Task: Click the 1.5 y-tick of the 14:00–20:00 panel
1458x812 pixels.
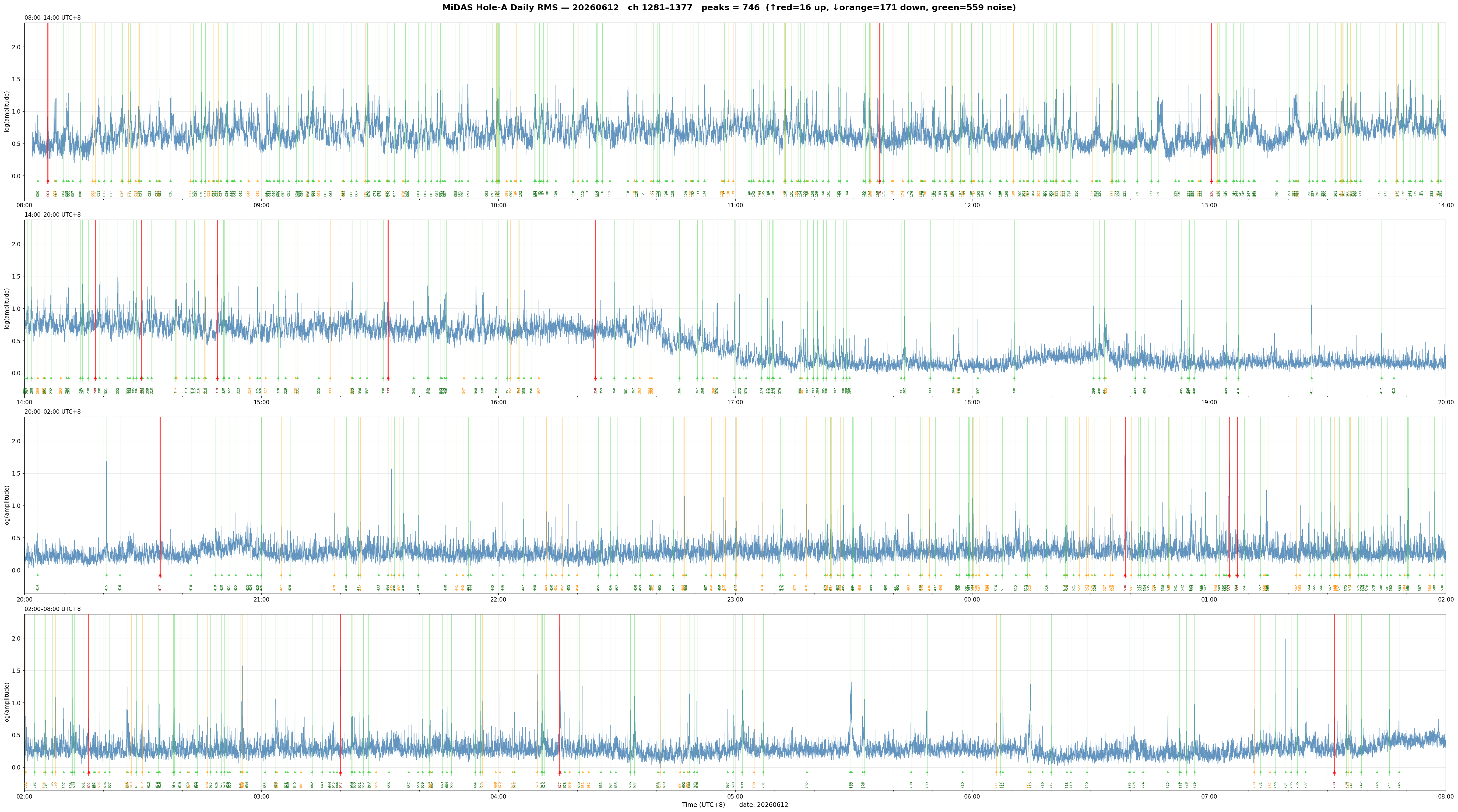Action: coord(16,276)
